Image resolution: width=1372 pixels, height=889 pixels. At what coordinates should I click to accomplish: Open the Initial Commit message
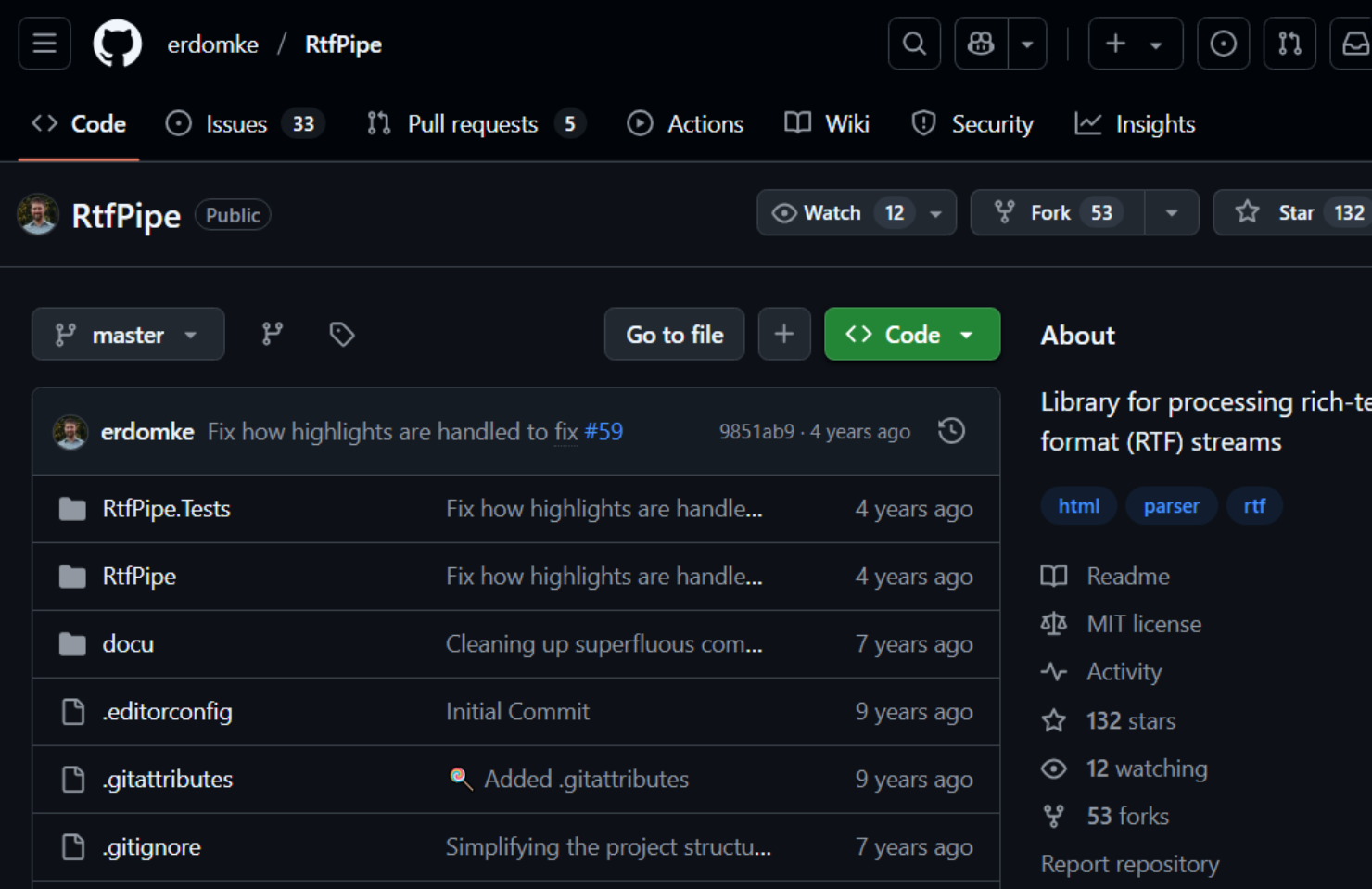[x=517, y=711]
